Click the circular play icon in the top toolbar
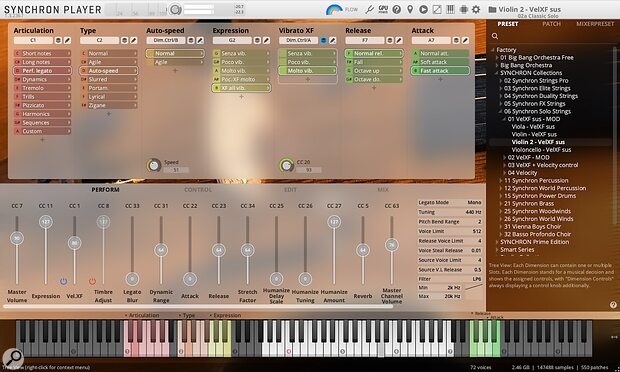This screenshot has height=372, width=620. click(423, 9)
